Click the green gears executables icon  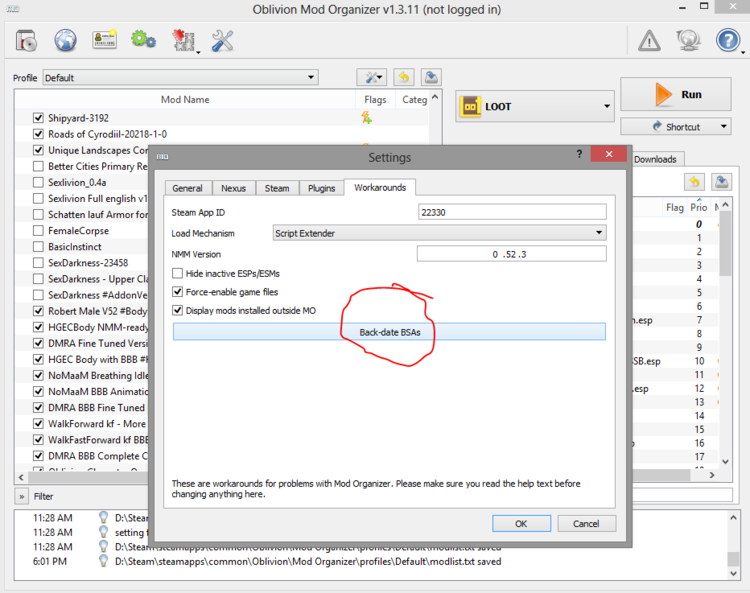[143, 39]
